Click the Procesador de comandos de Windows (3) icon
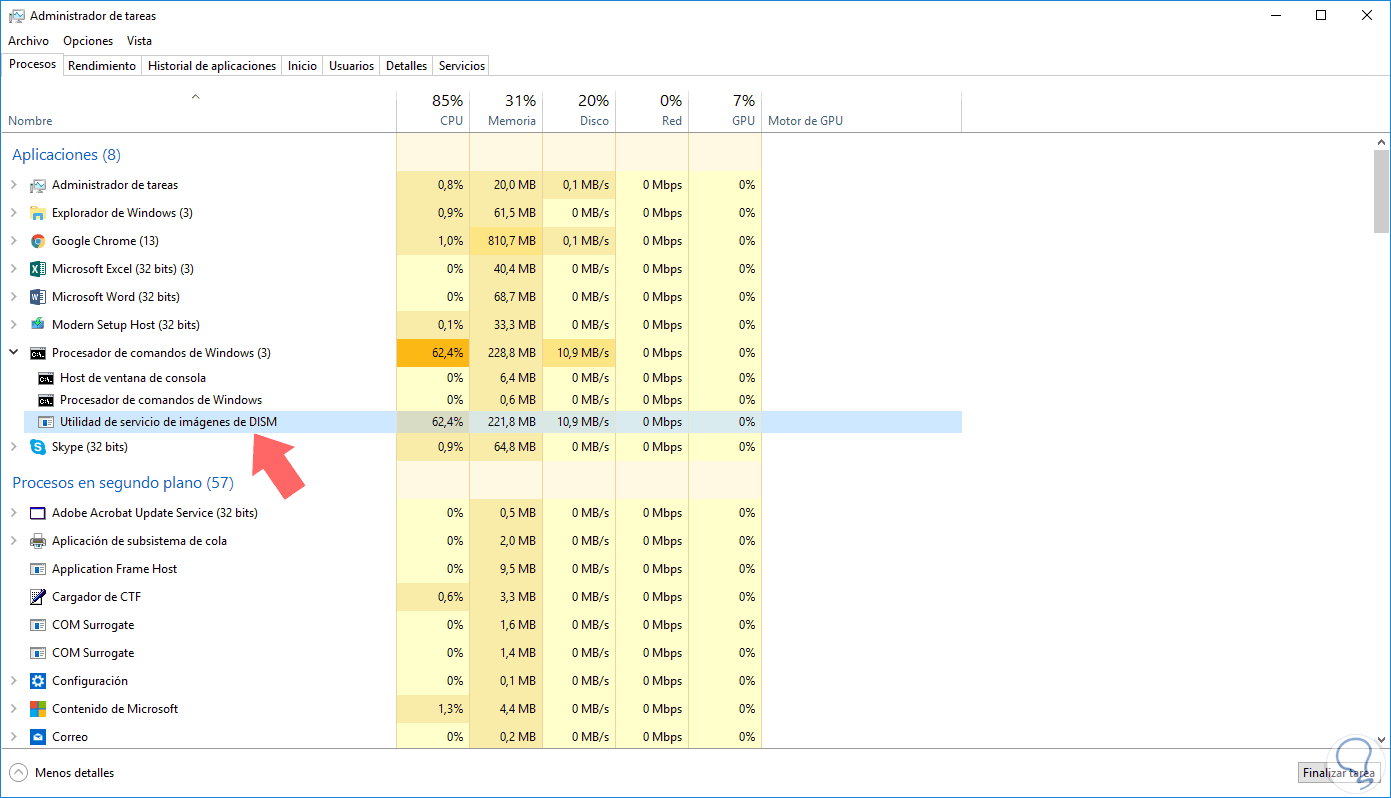Viewport: 1391px width, 798px height. click(x=38, y=353)
